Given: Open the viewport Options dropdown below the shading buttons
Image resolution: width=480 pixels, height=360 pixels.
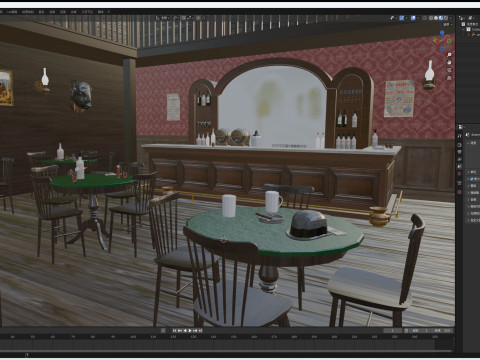Looking at the screenshot, I should [448, 25].
